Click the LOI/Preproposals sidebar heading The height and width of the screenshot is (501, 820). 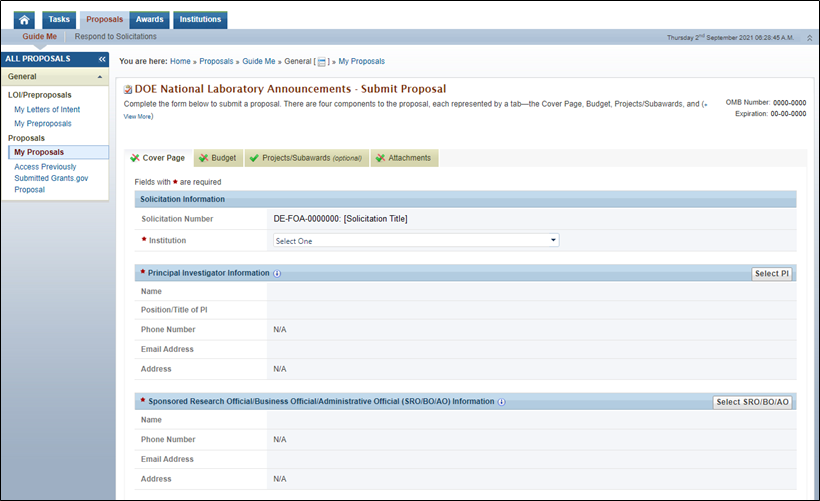click(40, 95)
